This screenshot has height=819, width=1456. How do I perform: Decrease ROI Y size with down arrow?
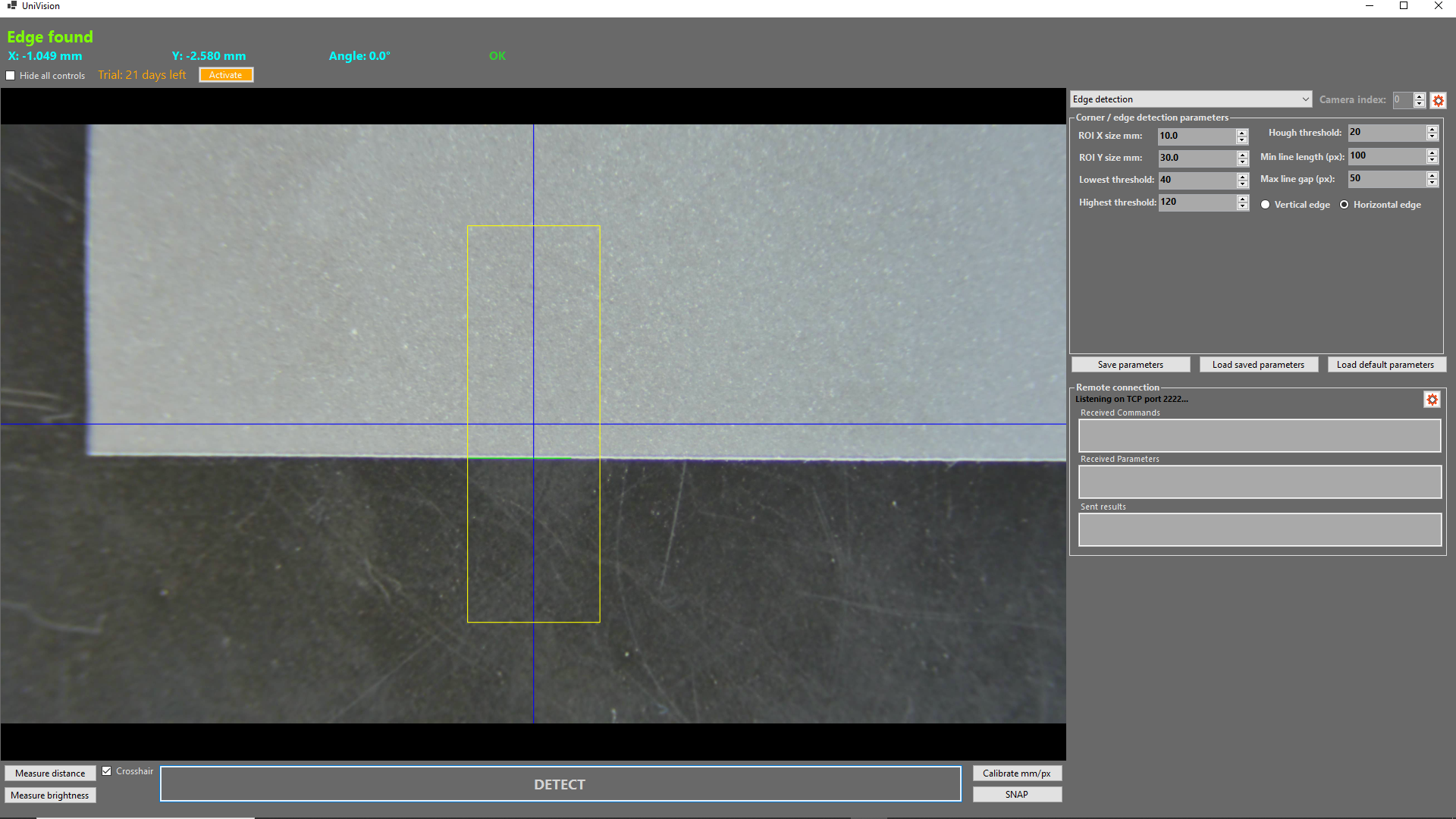pyautogui.click(x=1242, y=162)
